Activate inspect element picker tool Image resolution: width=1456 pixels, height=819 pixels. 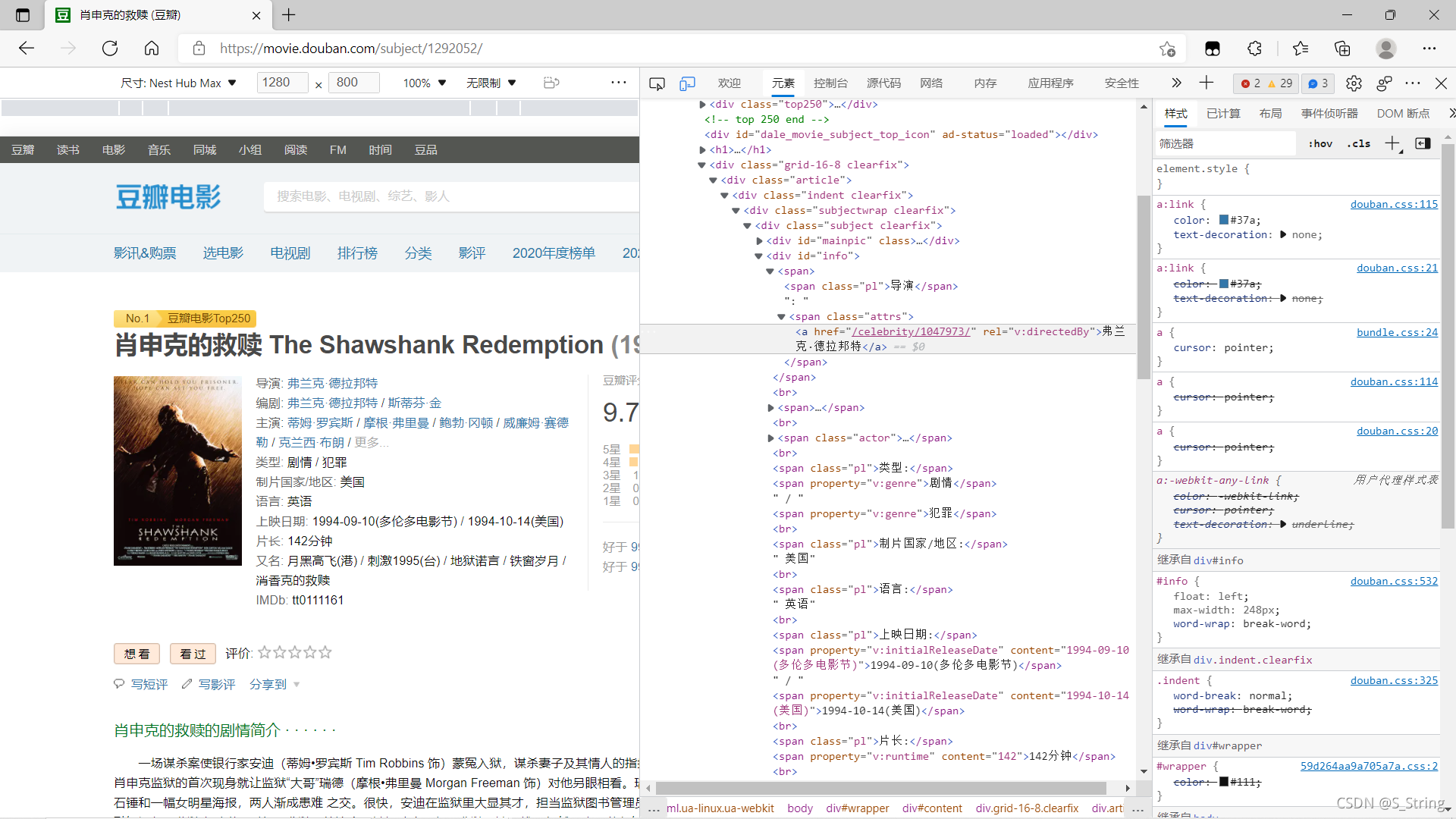click(x=657, y=83)
